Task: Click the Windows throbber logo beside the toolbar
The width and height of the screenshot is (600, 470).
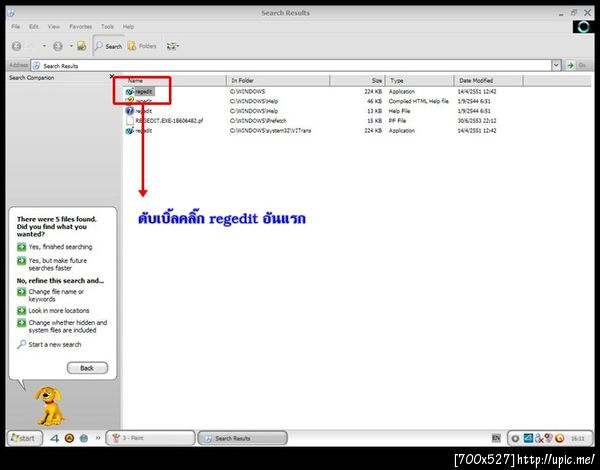Action: click(x=583, y=27)
